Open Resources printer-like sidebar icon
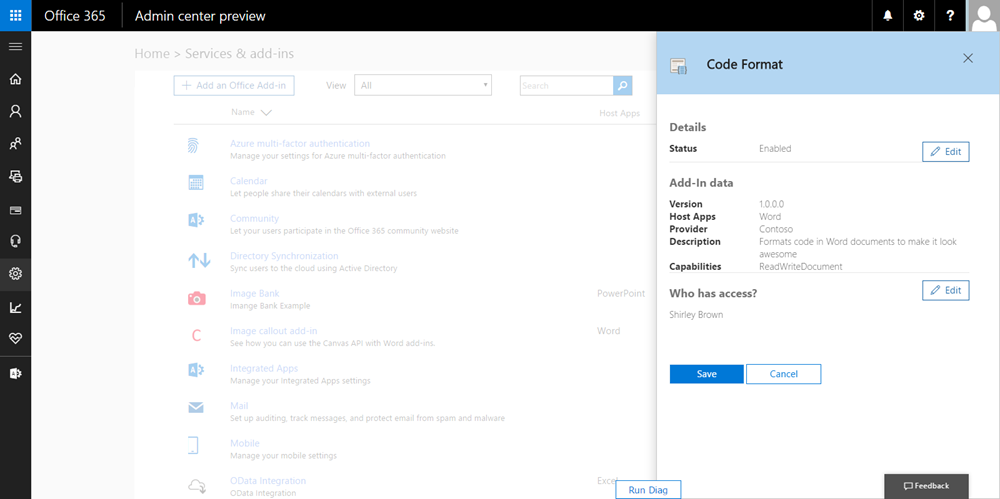1000x499 pixels. point(15,177)
